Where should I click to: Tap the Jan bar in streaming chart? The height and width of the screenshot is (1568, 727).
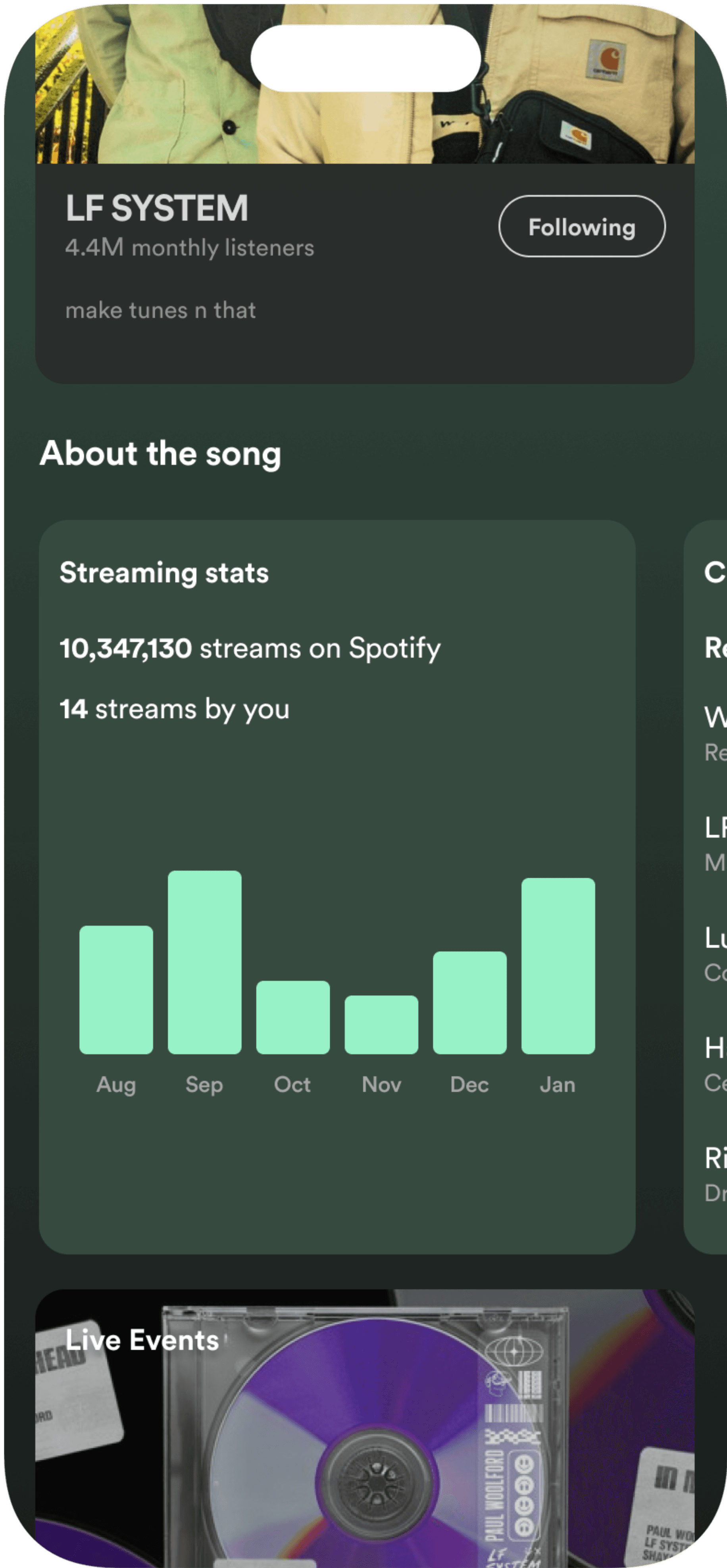click(558, 965)
